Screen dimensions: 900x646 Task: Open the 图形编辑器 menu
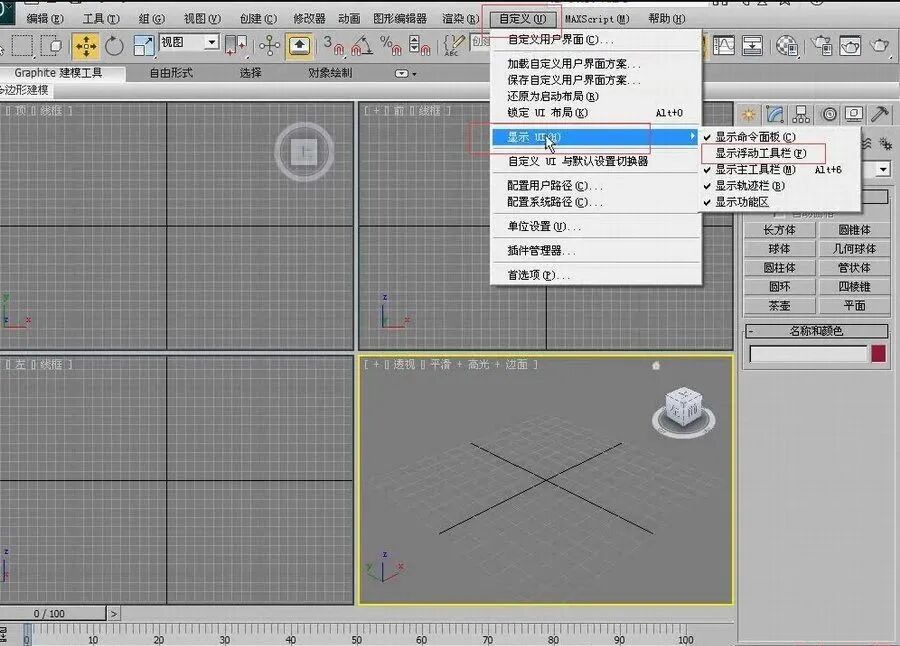click(x=400, y=19)
